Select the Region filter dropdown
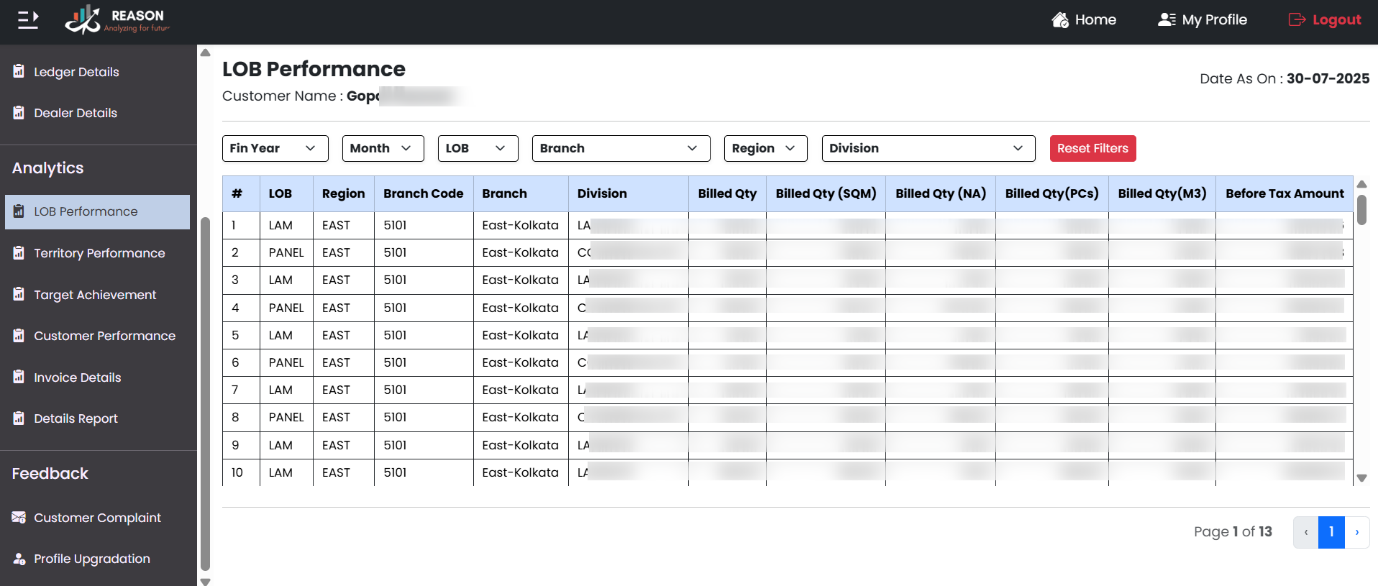 tap(765, 148)
